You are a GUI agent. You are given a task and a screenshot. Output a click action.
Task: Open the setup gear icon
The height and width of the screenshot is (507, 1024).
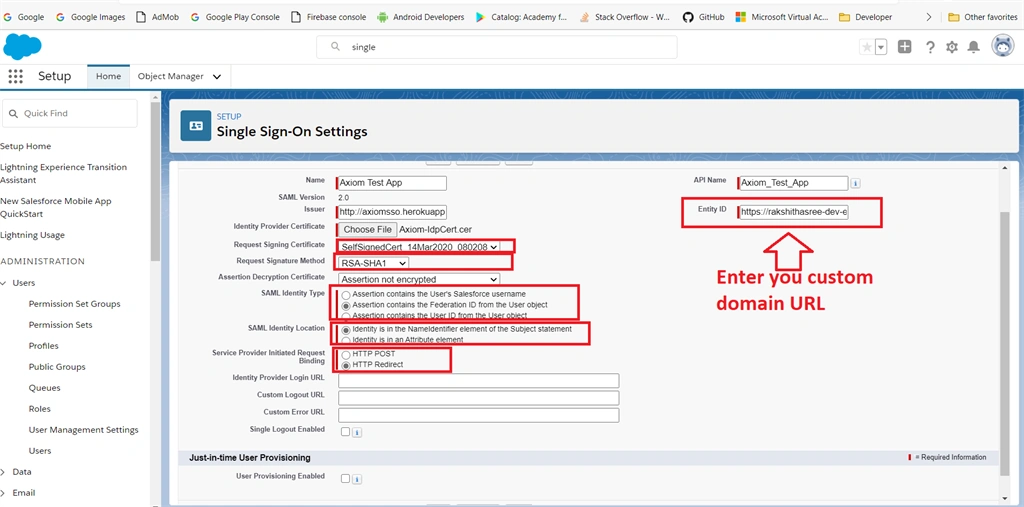pyautogui.click(x=952, y=47)
